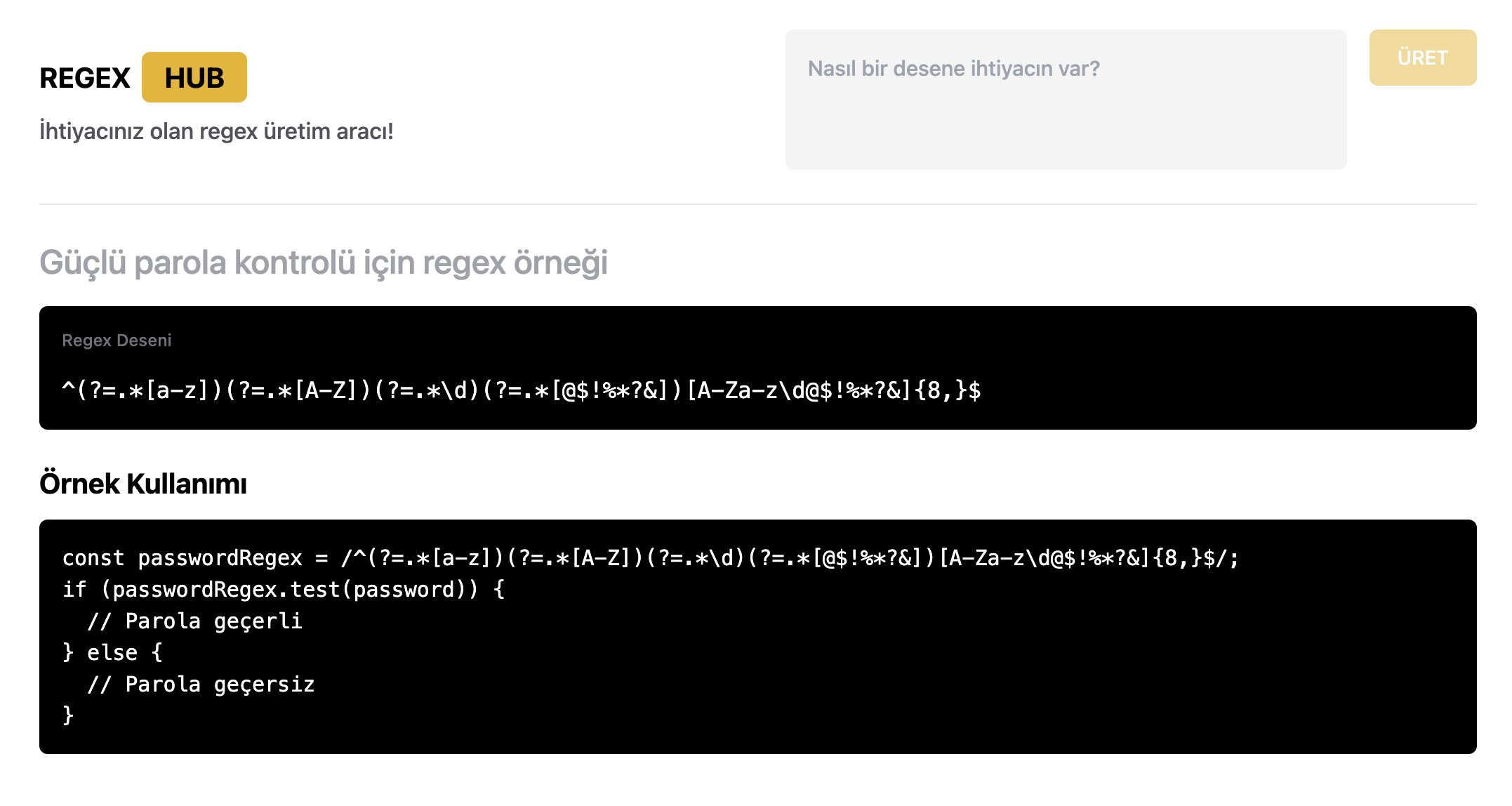The height and width of the screenshot is (806, 1512).
Task: Click the '} else {' code line
Action: click(x=112, y=653)
